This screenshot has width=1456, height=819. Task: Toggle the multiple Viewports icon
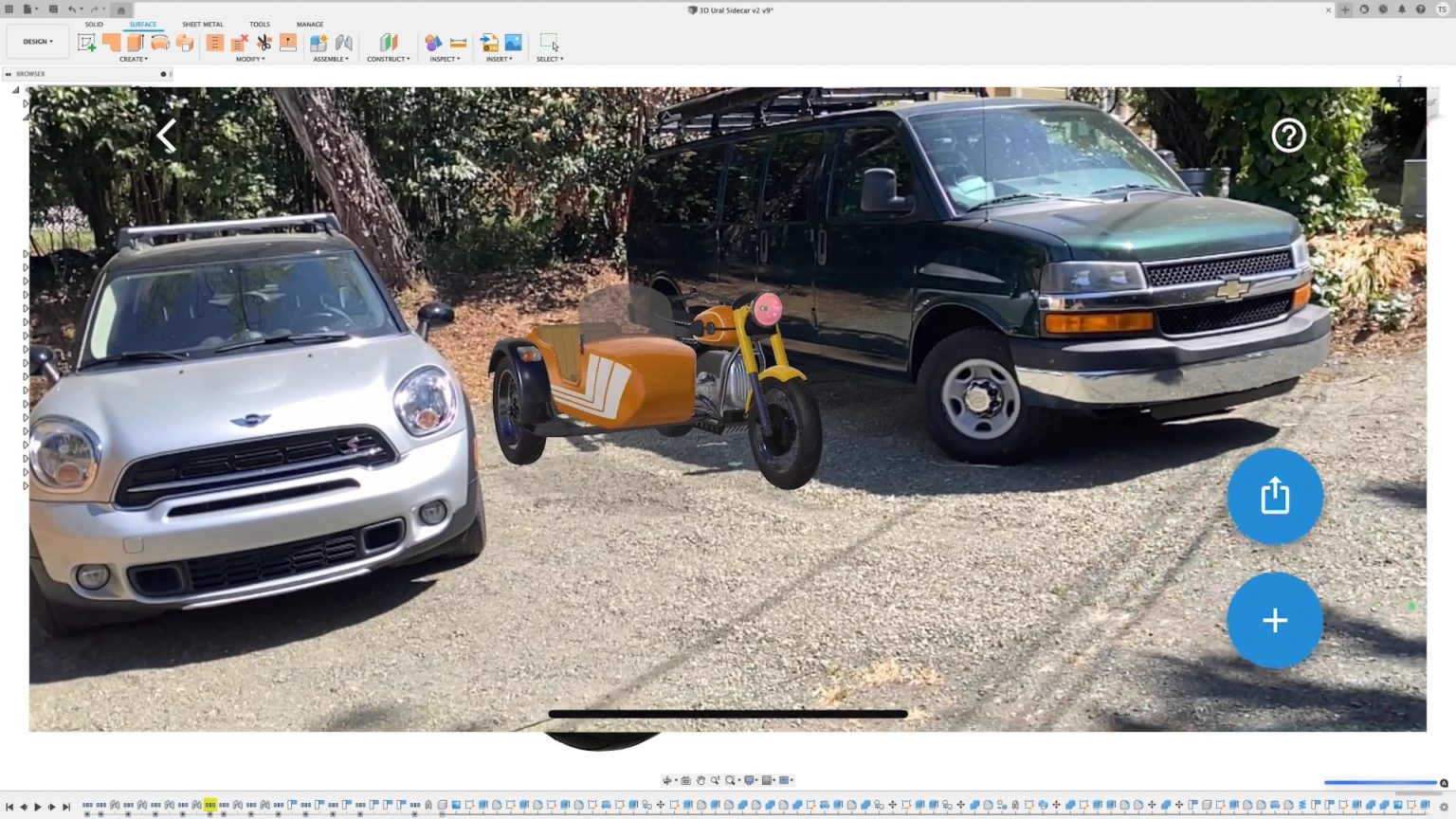(x=785, y=780)
